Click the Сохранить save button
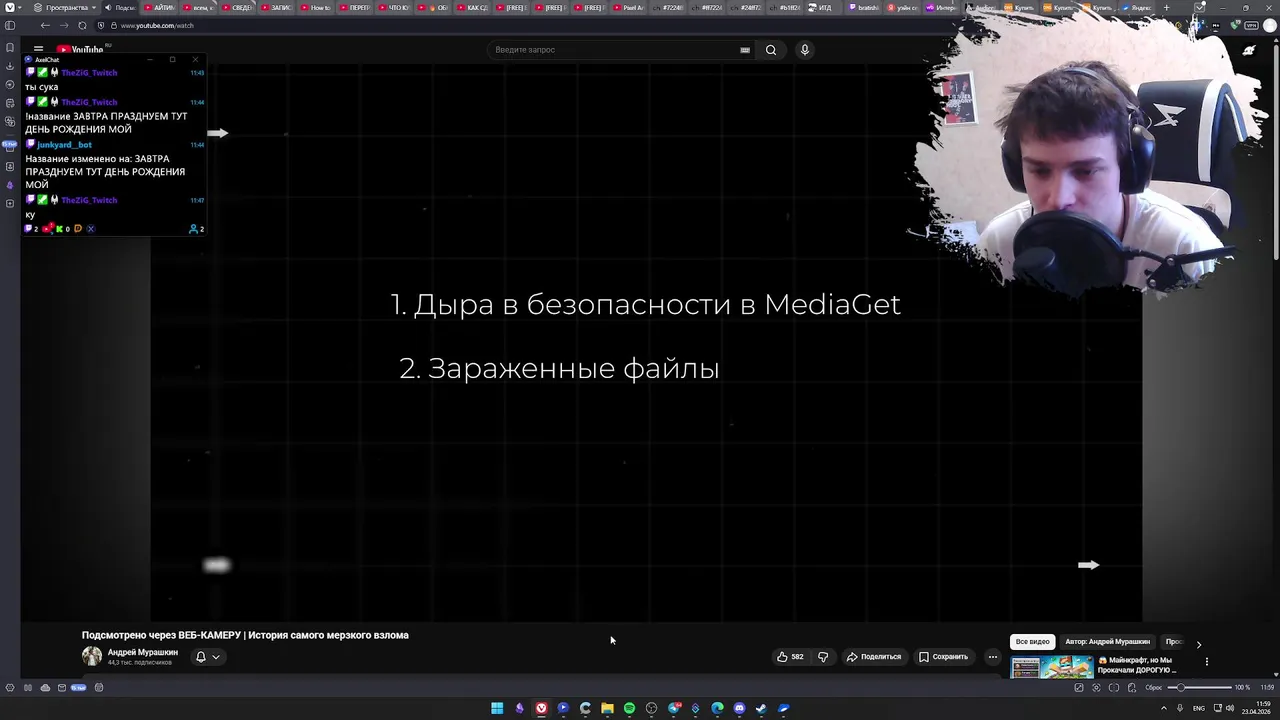This screenshot has width=1280, height=720. click(x=943, y=657)
